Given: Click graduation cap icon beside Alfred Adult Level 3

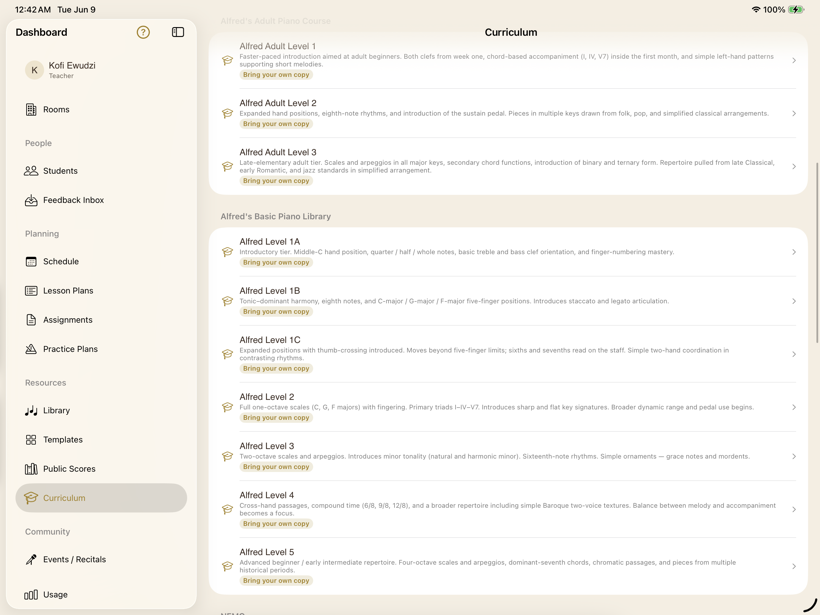Looking at the screenshot, I should [227, 166].
